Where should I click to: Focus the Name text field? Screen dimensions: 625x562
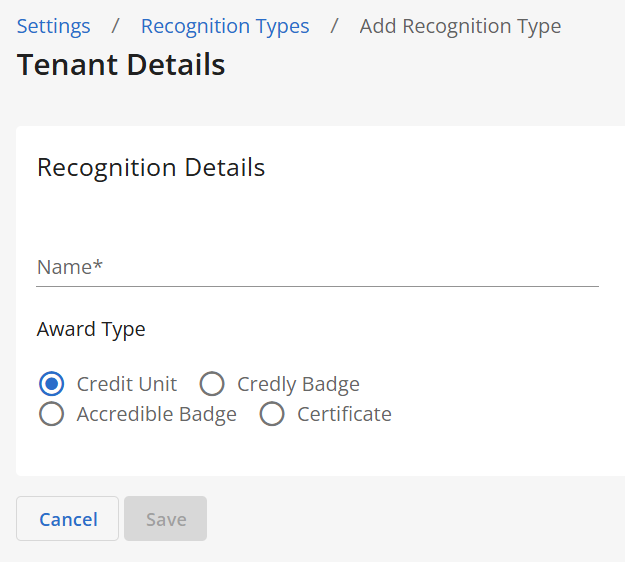(317, 268)
